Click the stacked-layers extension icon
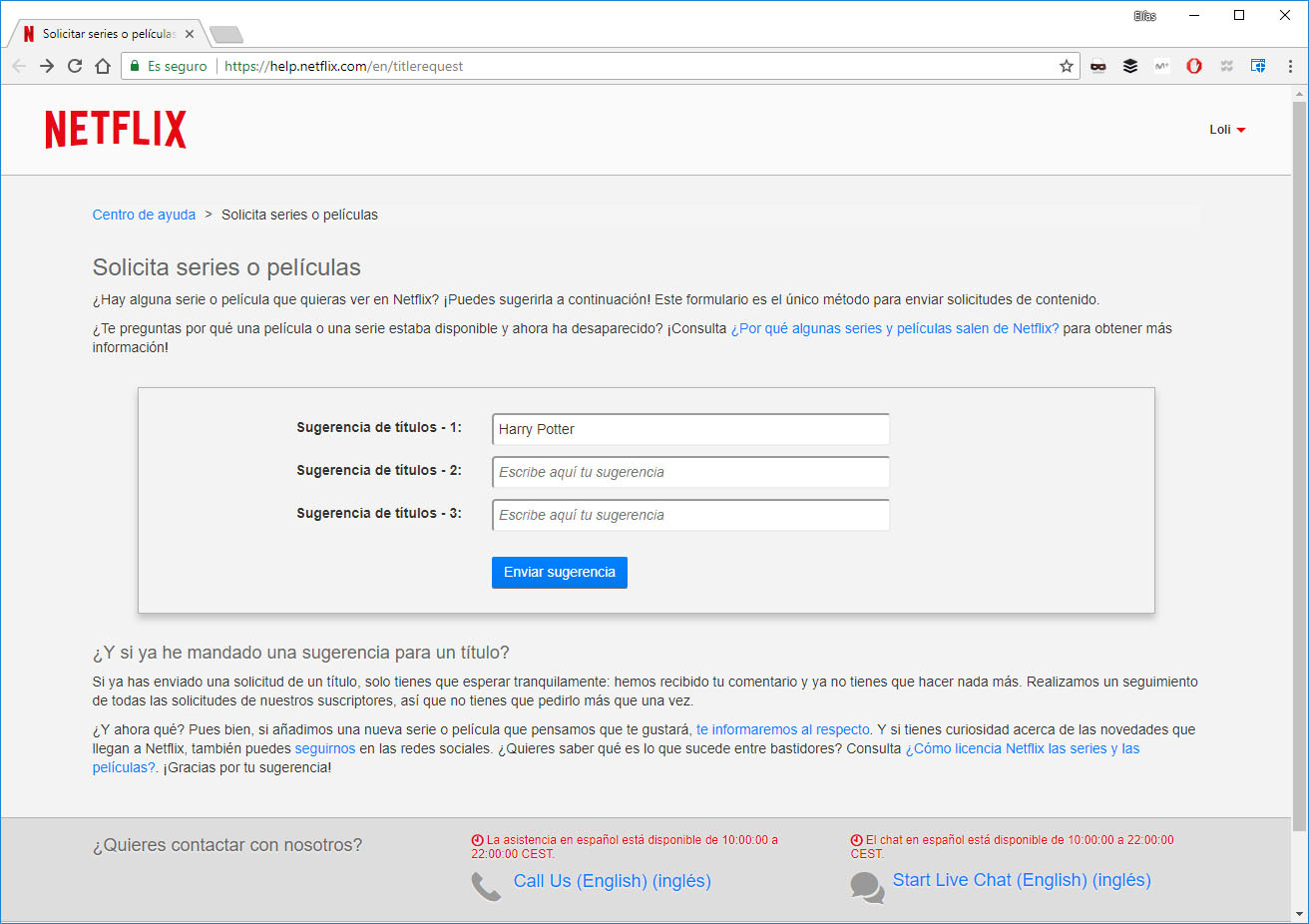Image resolution: width=1309 pixels, height=924 pixels. (1130, 66)
